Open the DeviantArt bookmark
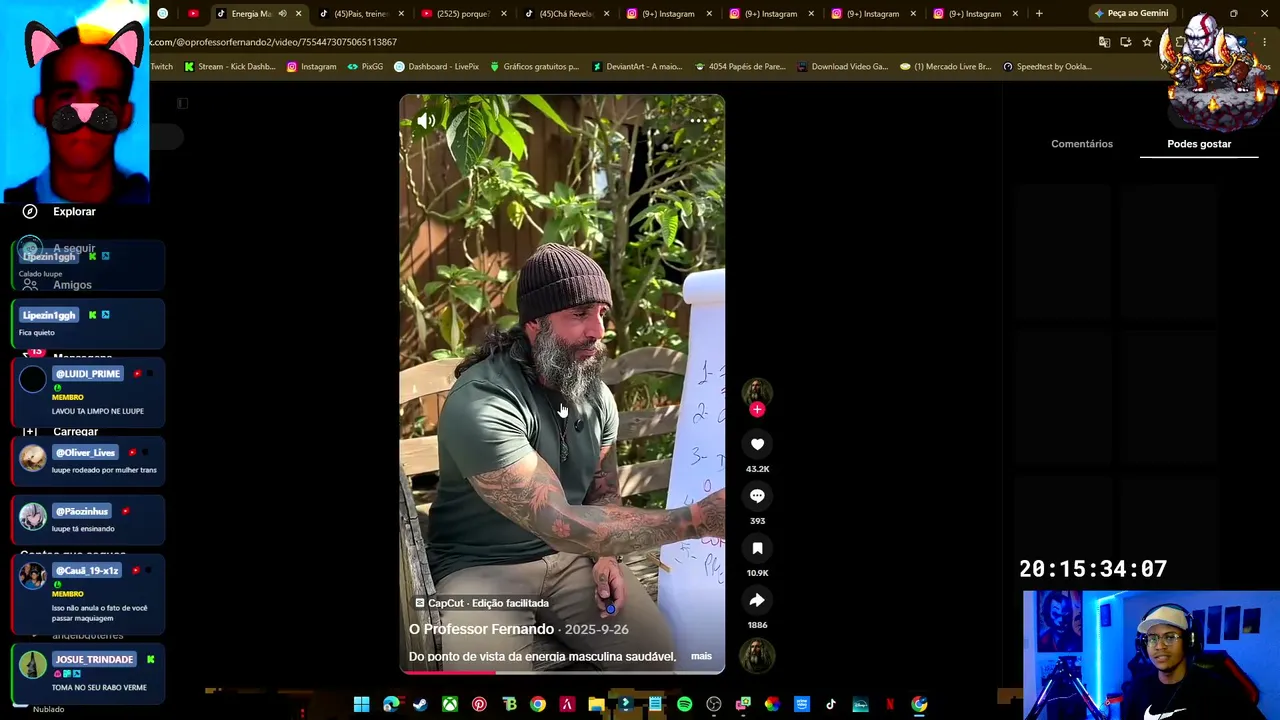The image size is (1280, 720). (x=637, y=67)
